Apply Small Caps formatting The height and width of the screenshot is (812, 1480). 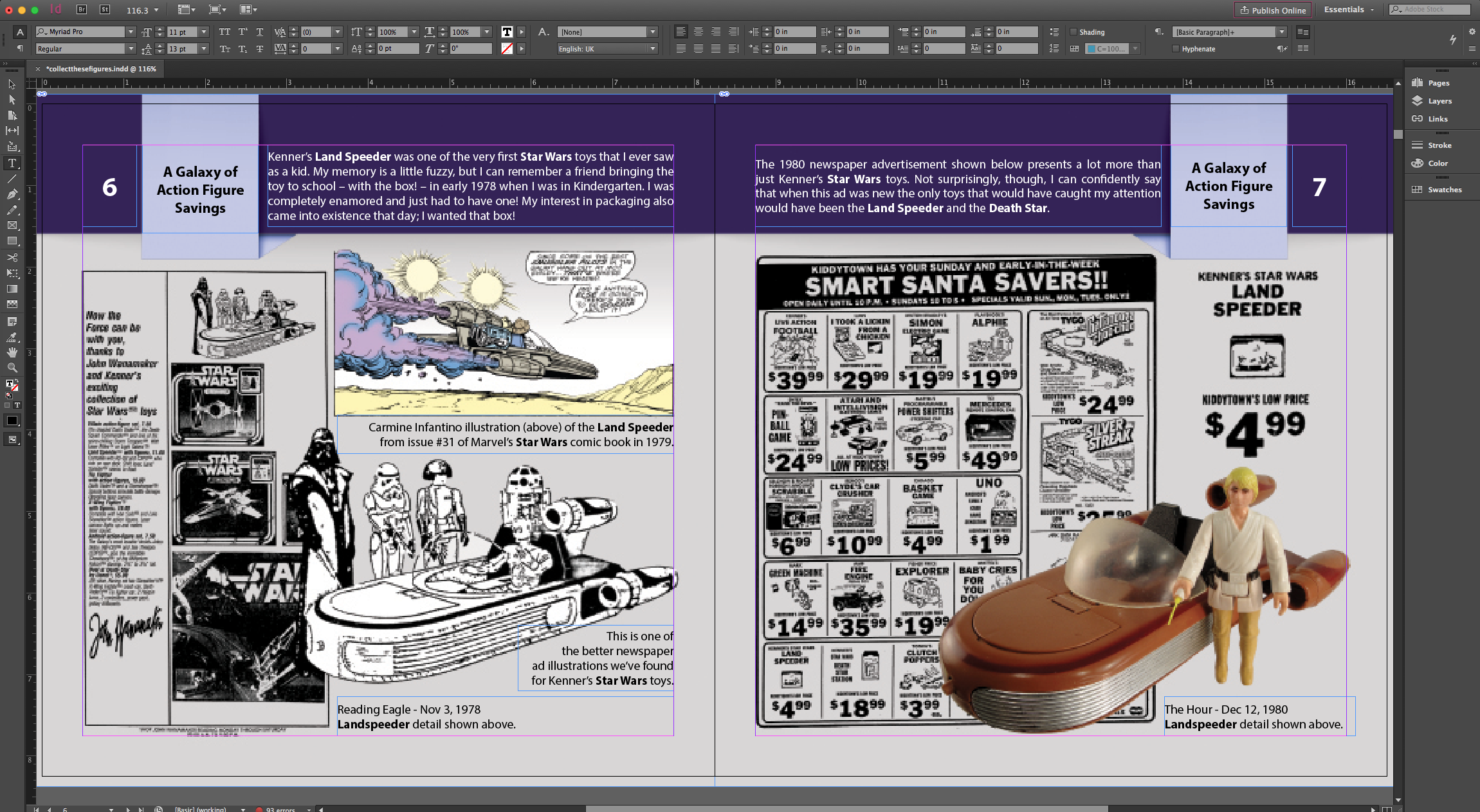pos(224,49)
